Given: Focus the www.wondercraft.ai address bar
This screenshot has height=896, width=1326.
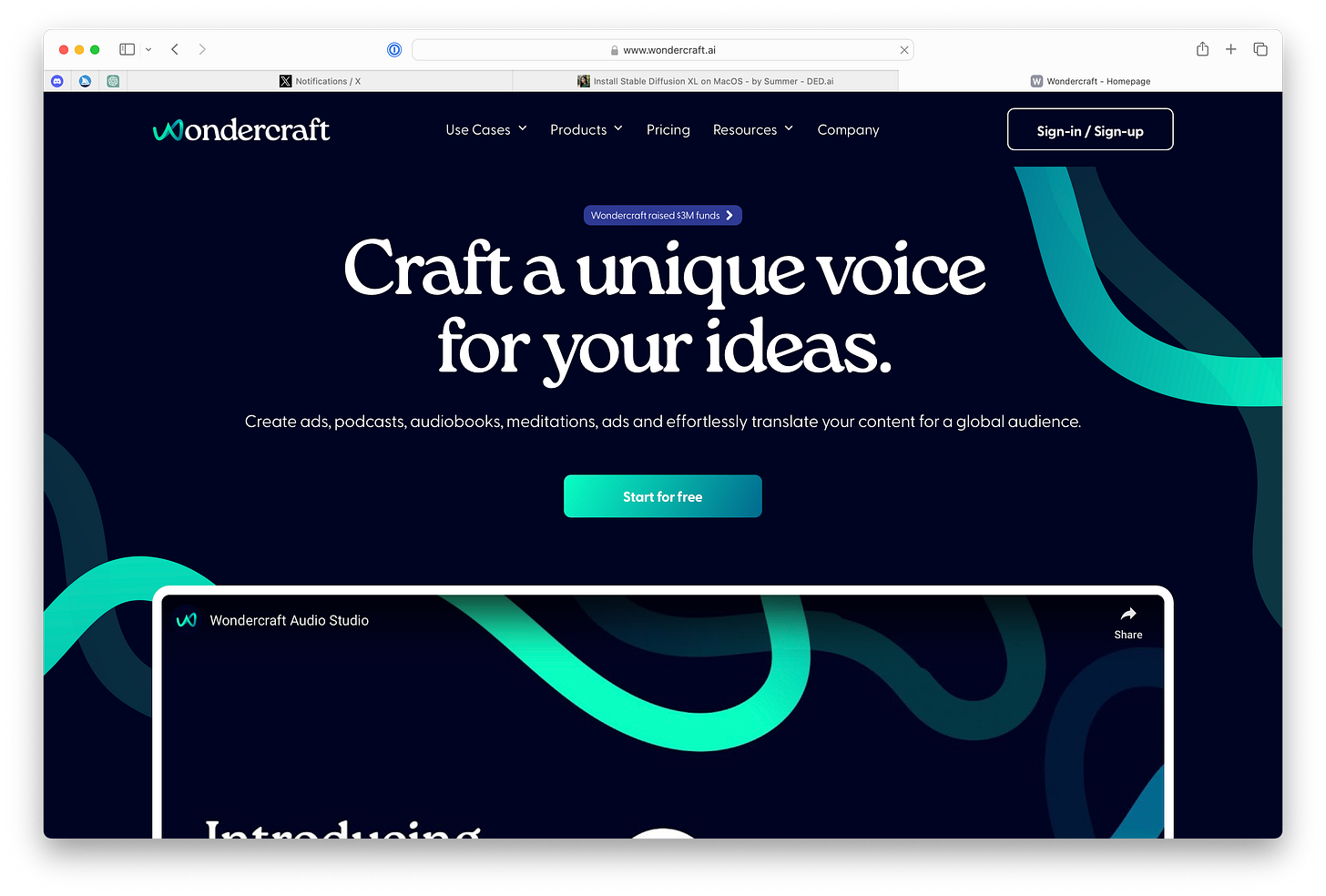Looking at the screenshot, I should pos(663,50).
